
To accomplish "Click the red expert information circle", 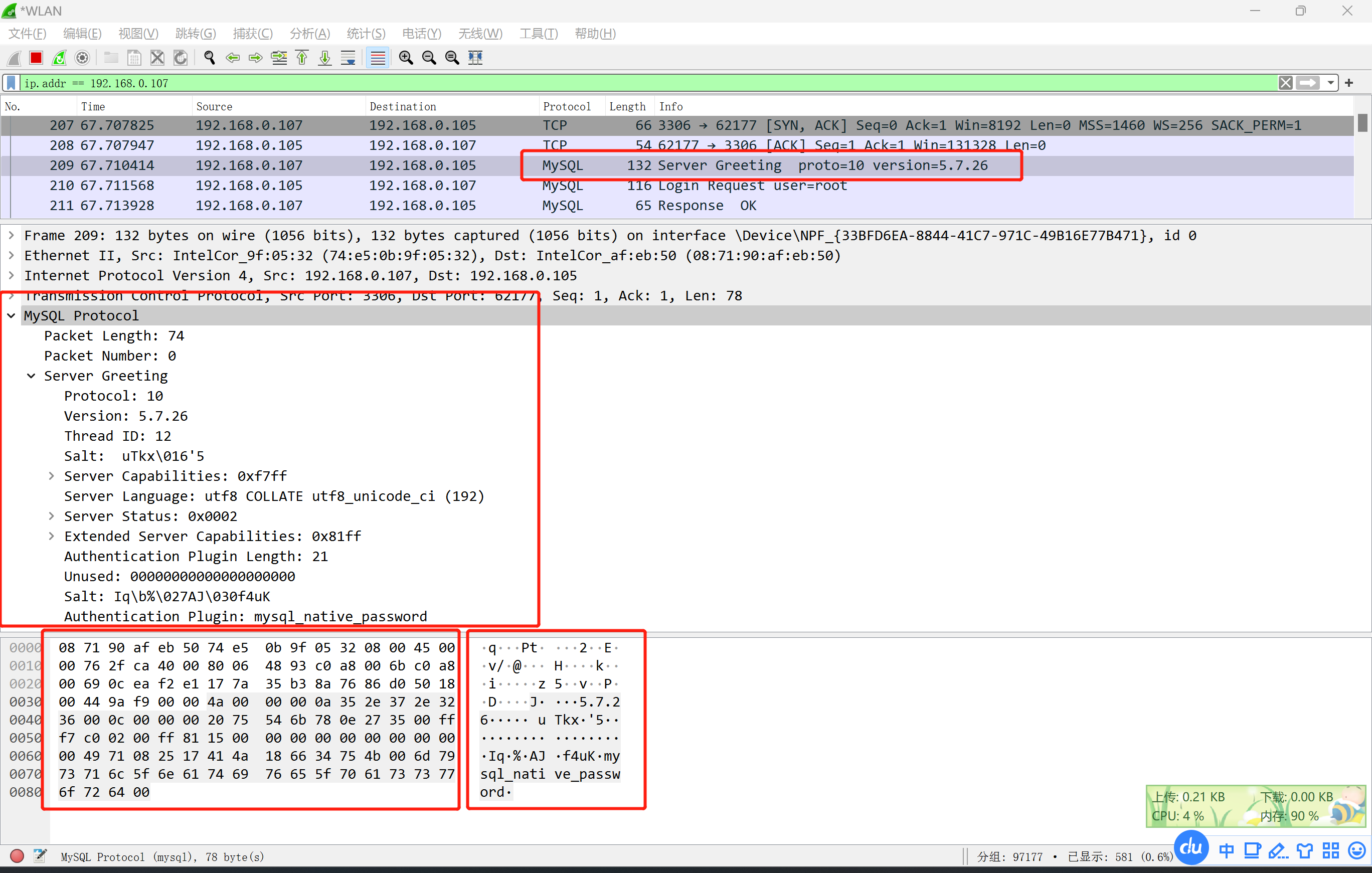I will click(17, 856).
